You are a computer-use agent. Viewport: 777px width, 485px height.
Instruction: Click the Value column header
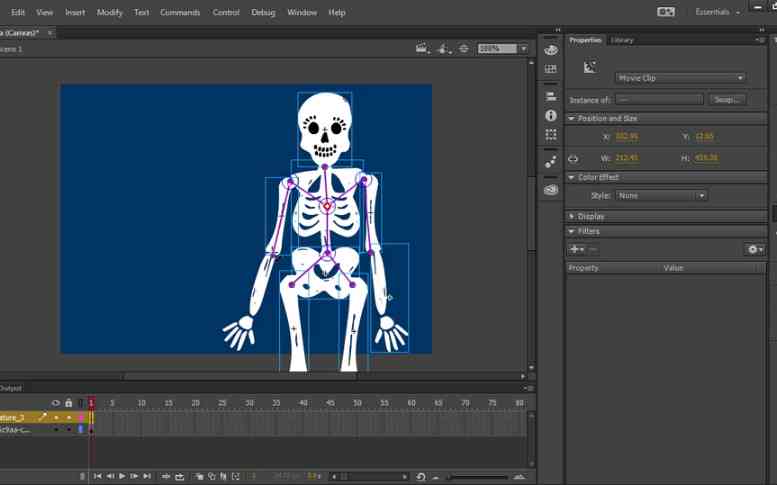pos(673,268)
